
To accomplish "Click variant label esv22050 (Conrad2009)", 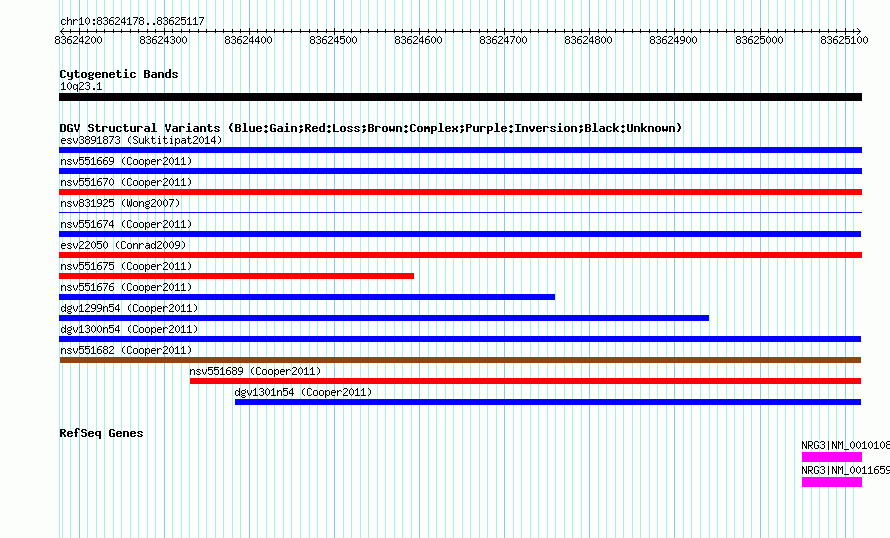I will (x=123, y=245).
